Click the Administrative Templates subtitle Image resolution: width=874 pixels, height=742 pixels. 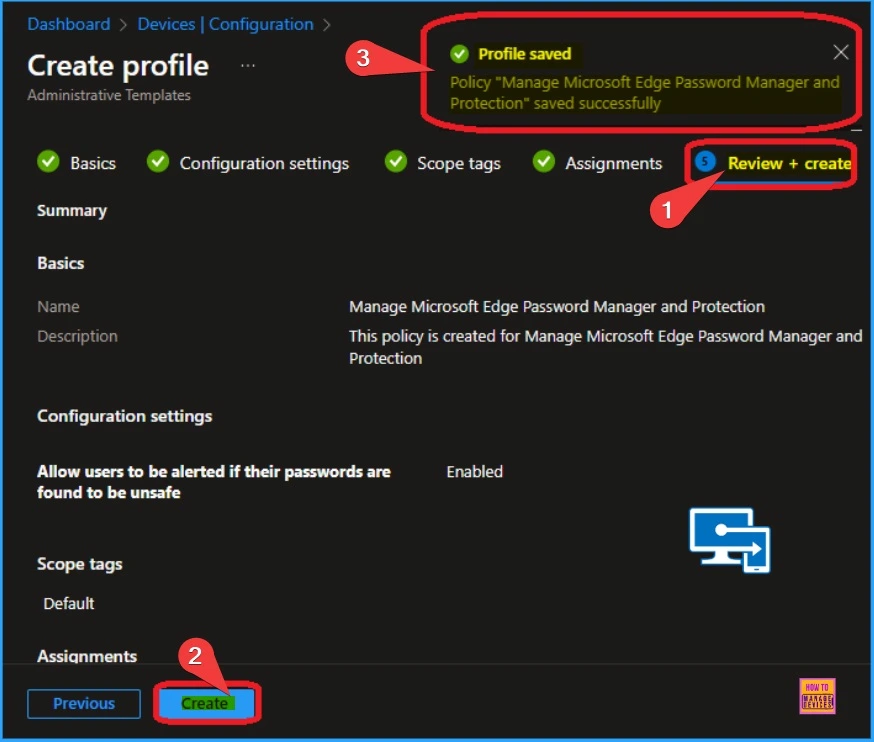coord(109,95)
